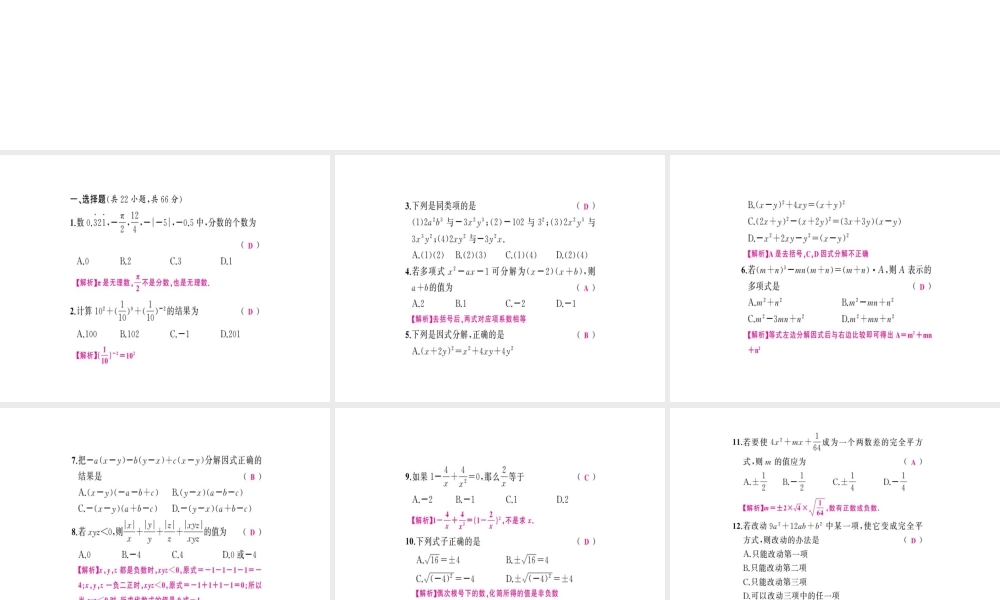Click option A.100 in question 2
This screenshot has width=1000, height=600.
pos(86,334)
